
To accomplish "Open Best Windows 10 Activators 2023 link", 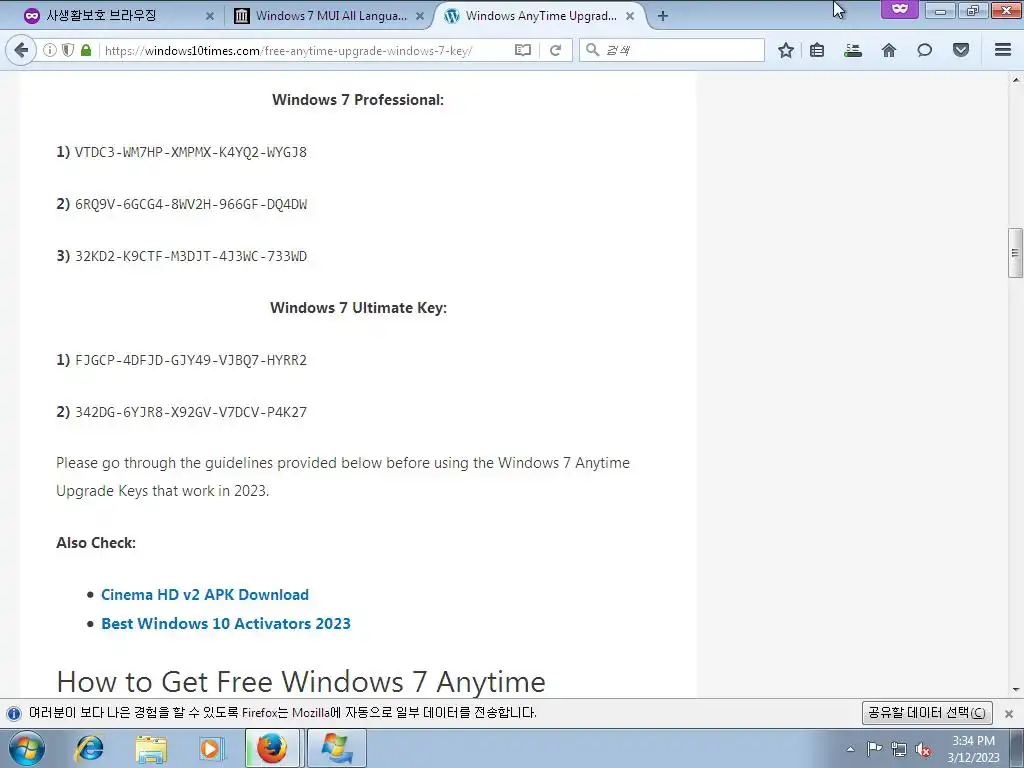I will point(226,624).
